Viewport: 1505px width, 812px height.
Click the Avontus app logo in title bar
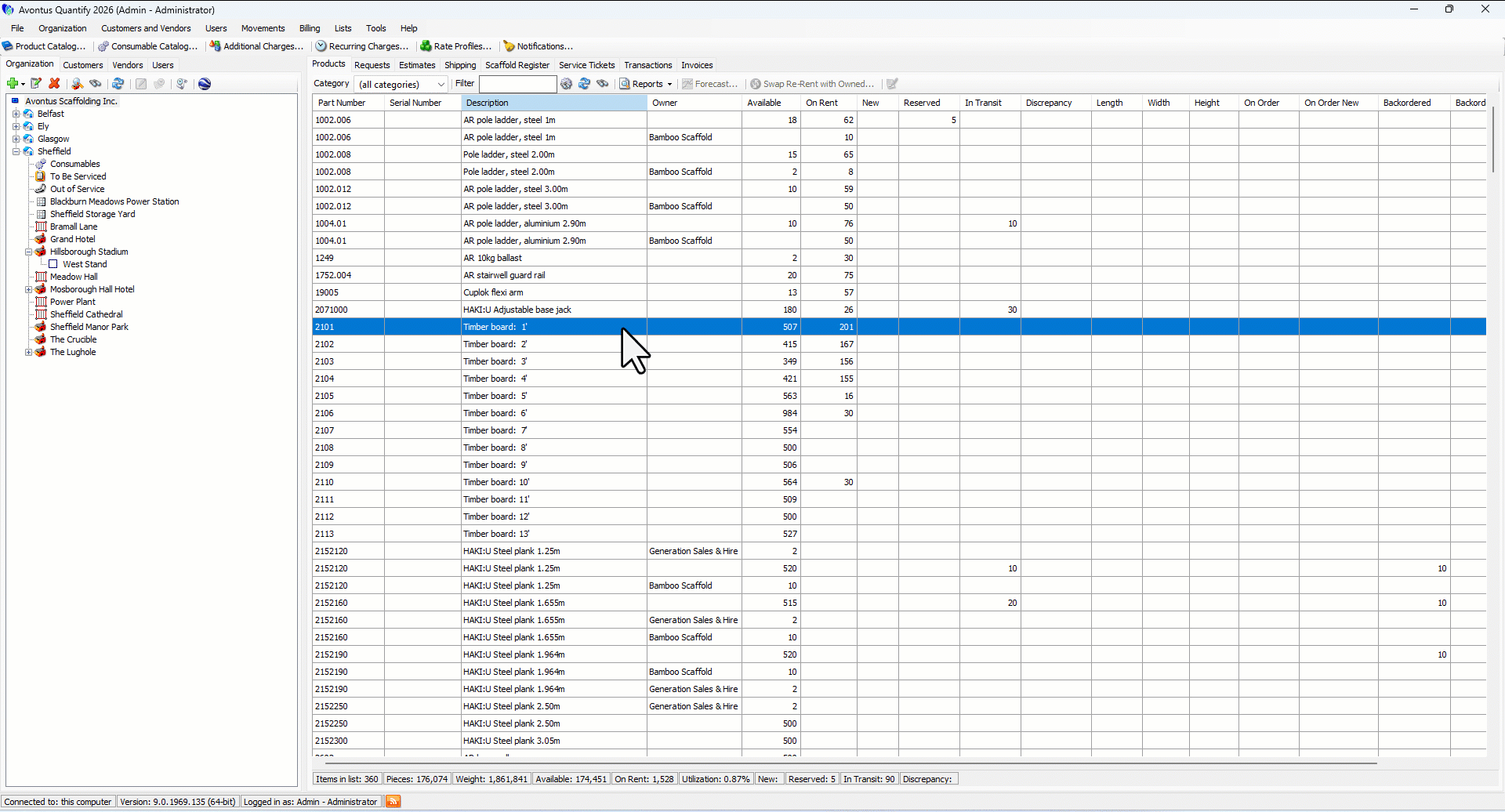tap(9, 9)
